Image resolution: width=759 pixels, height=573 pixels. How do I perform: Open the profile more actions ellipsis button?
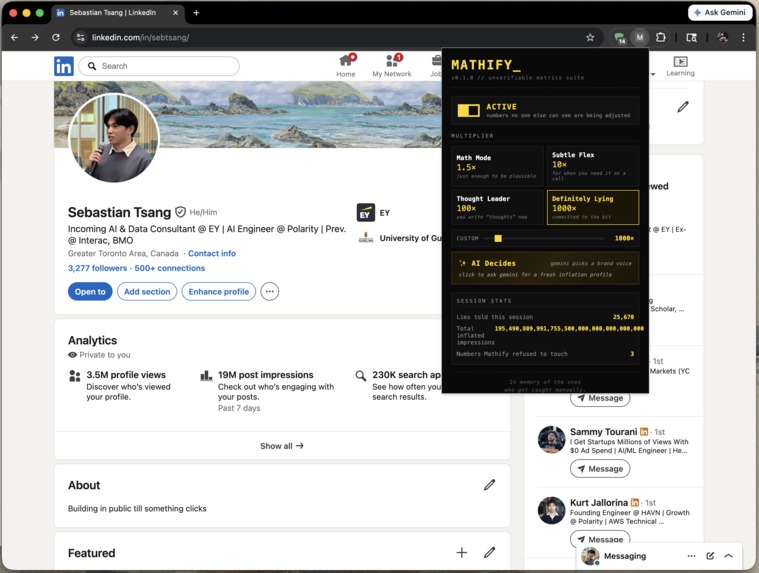pyautogui.click(x=270, y=291)
